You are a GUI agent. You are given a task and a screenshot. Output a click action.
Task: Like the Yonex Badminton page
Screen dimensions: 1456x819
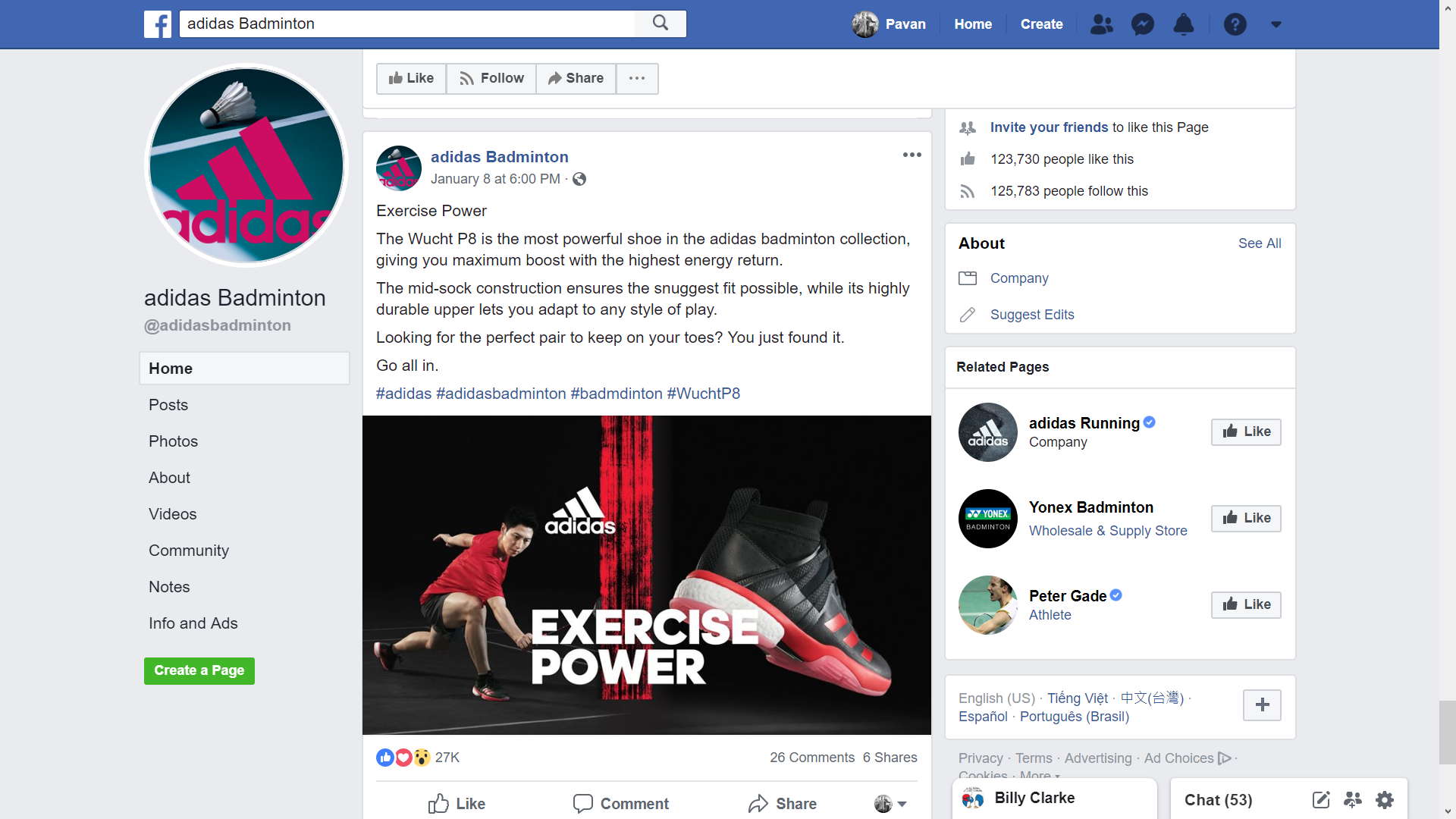tap(1246, 518)
